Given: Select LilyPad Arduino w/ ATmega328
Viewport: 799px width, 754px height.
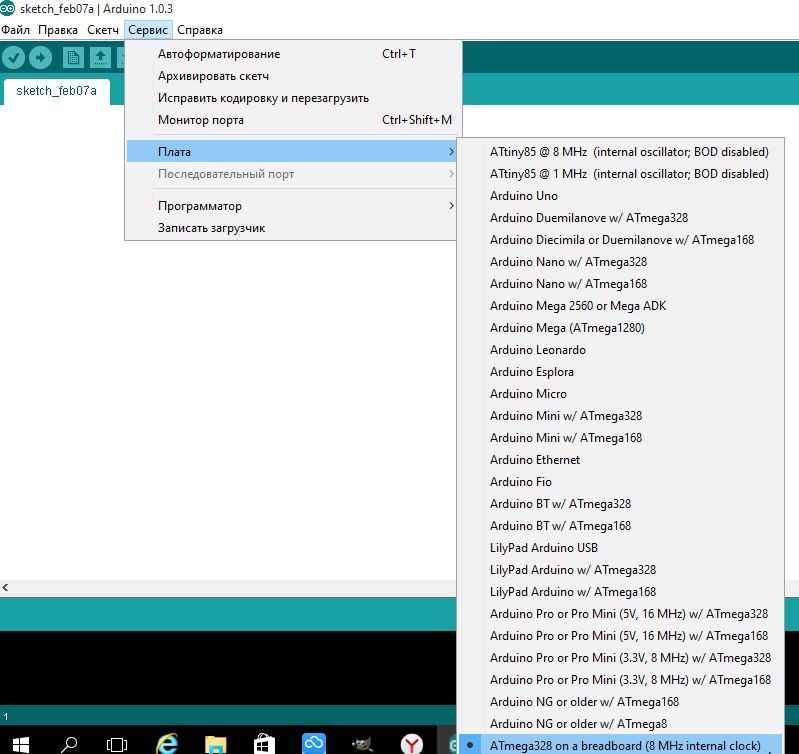Looking at the screenshot, I should [620, 570].
